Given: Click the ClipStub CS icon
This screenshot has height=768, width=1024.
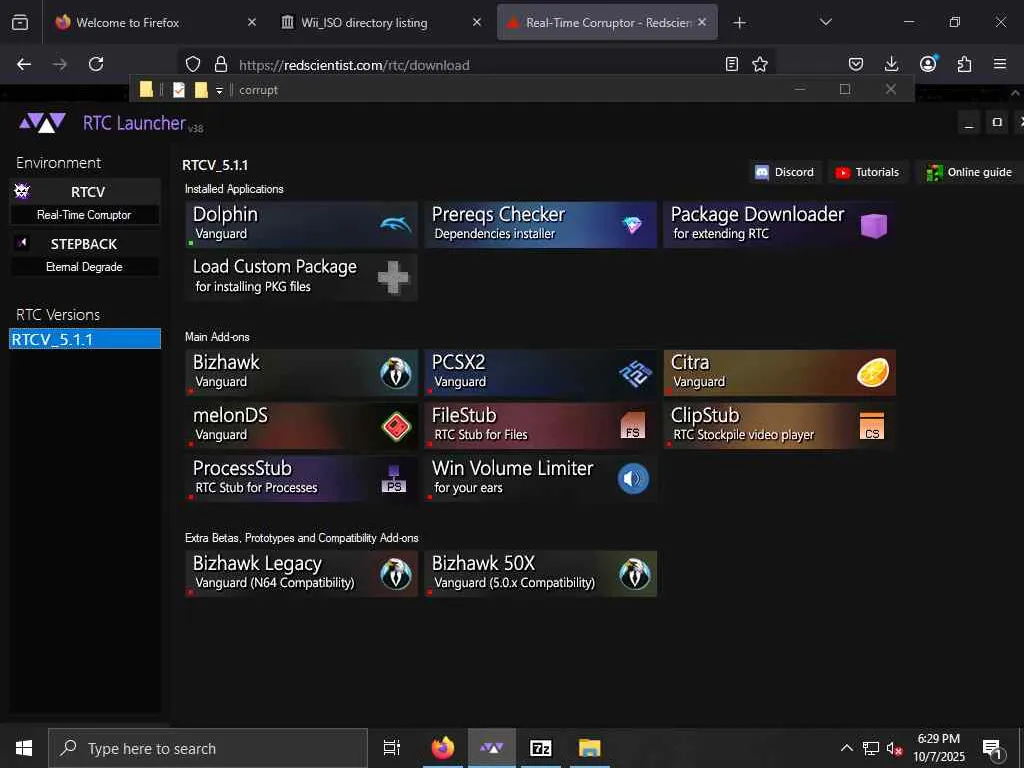Looking at the screenshot, I should pos(872,426).
